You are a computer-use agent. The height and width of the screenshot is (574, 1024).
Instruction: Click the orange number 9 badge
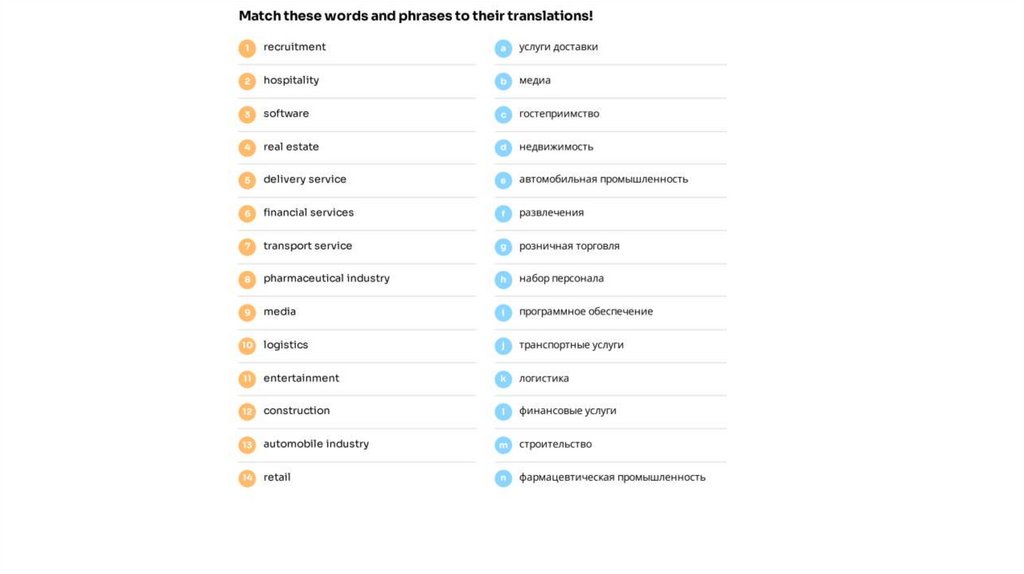click(x=247, y=313)
